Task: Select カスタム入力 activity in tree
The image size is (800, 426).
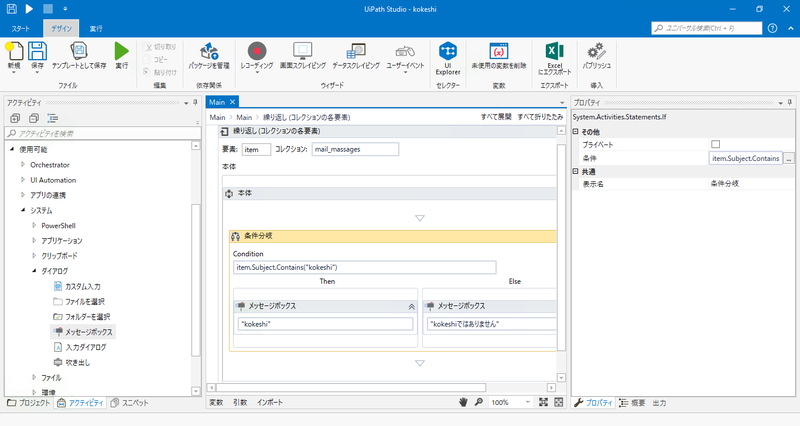Action: click(x=77, y=286)
